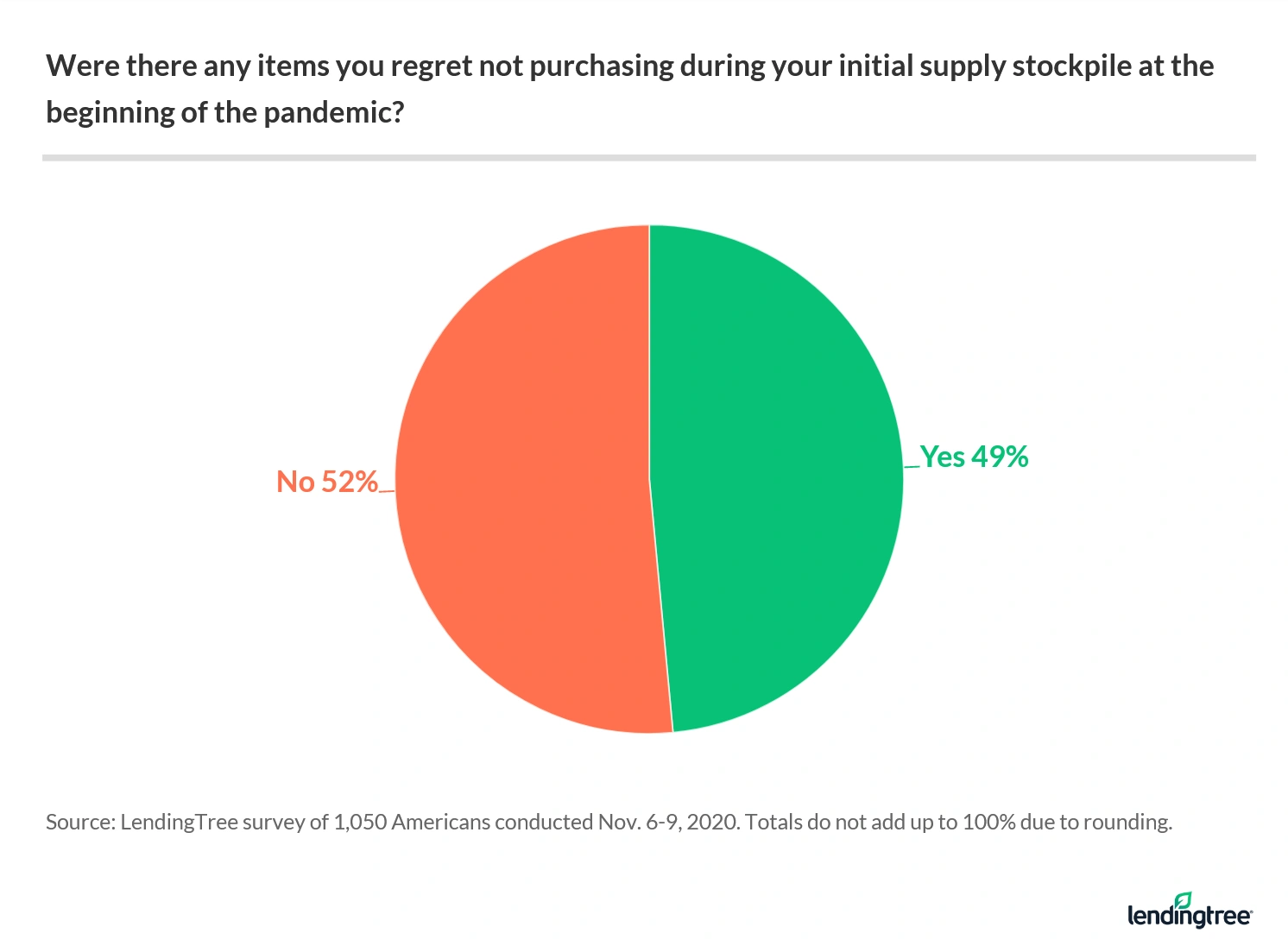
Task: Click the "Nov. 6-9, 2020" survey date
Action: tap(668, 822)
